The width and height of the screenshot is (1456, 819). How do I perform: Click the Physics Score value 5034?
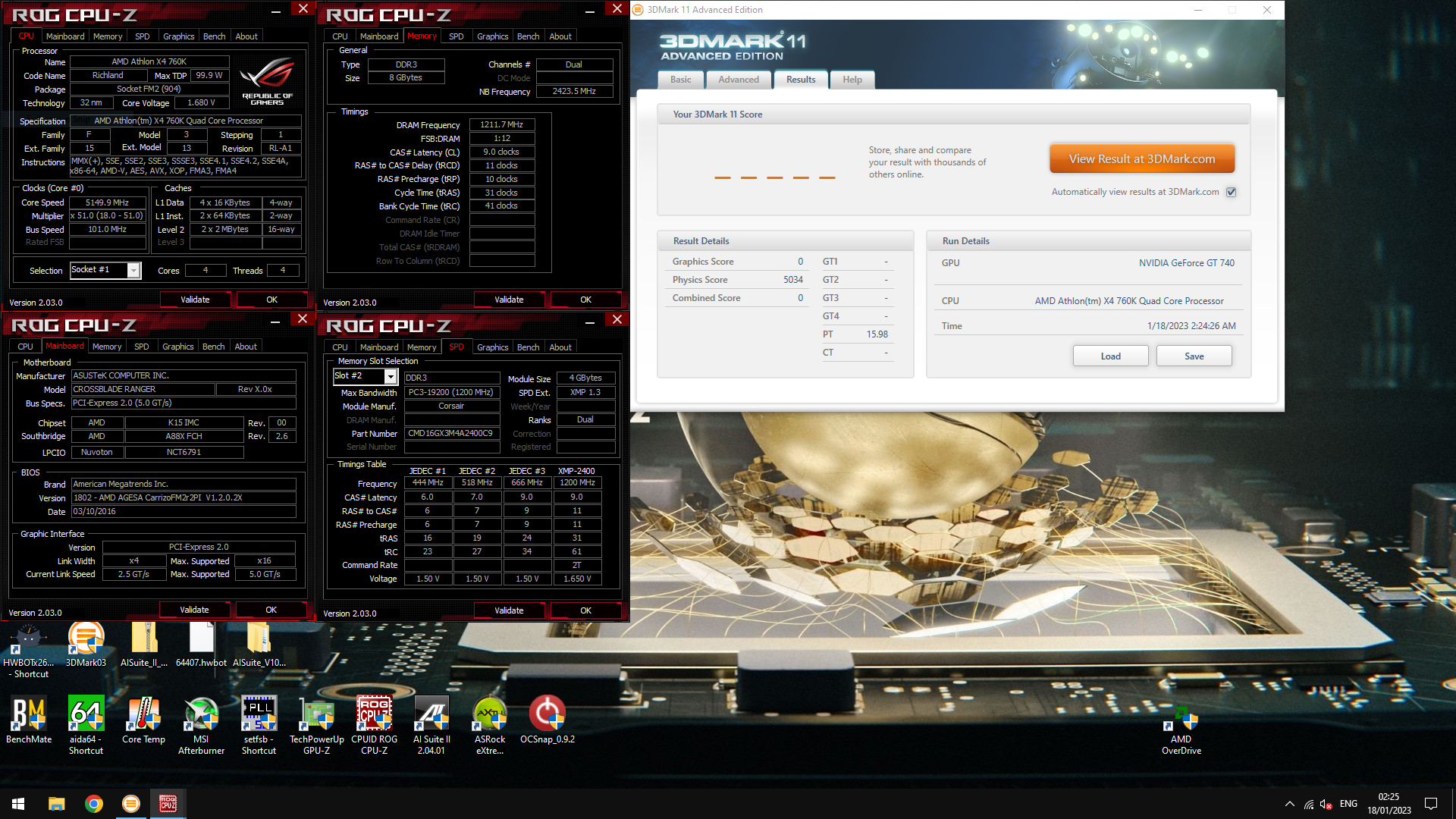[792, 280]
